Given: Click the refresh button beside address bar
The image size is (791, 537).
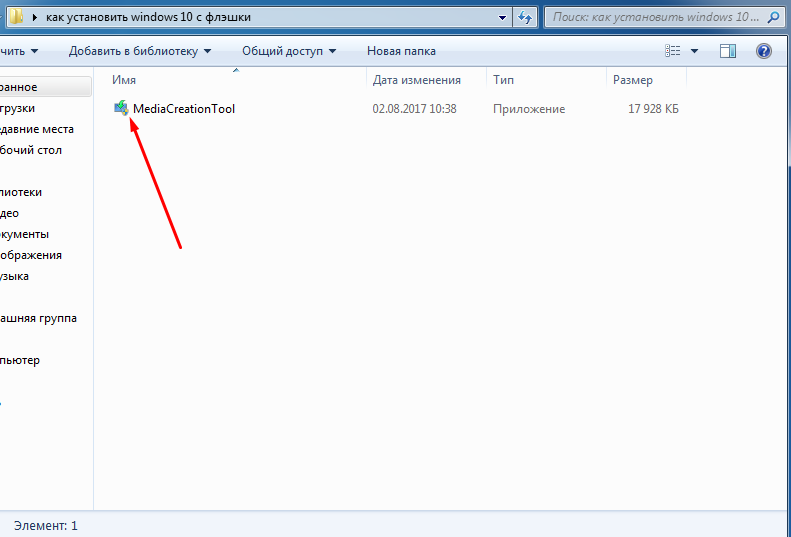Looking at the screenshot, I should coord(525,17).
